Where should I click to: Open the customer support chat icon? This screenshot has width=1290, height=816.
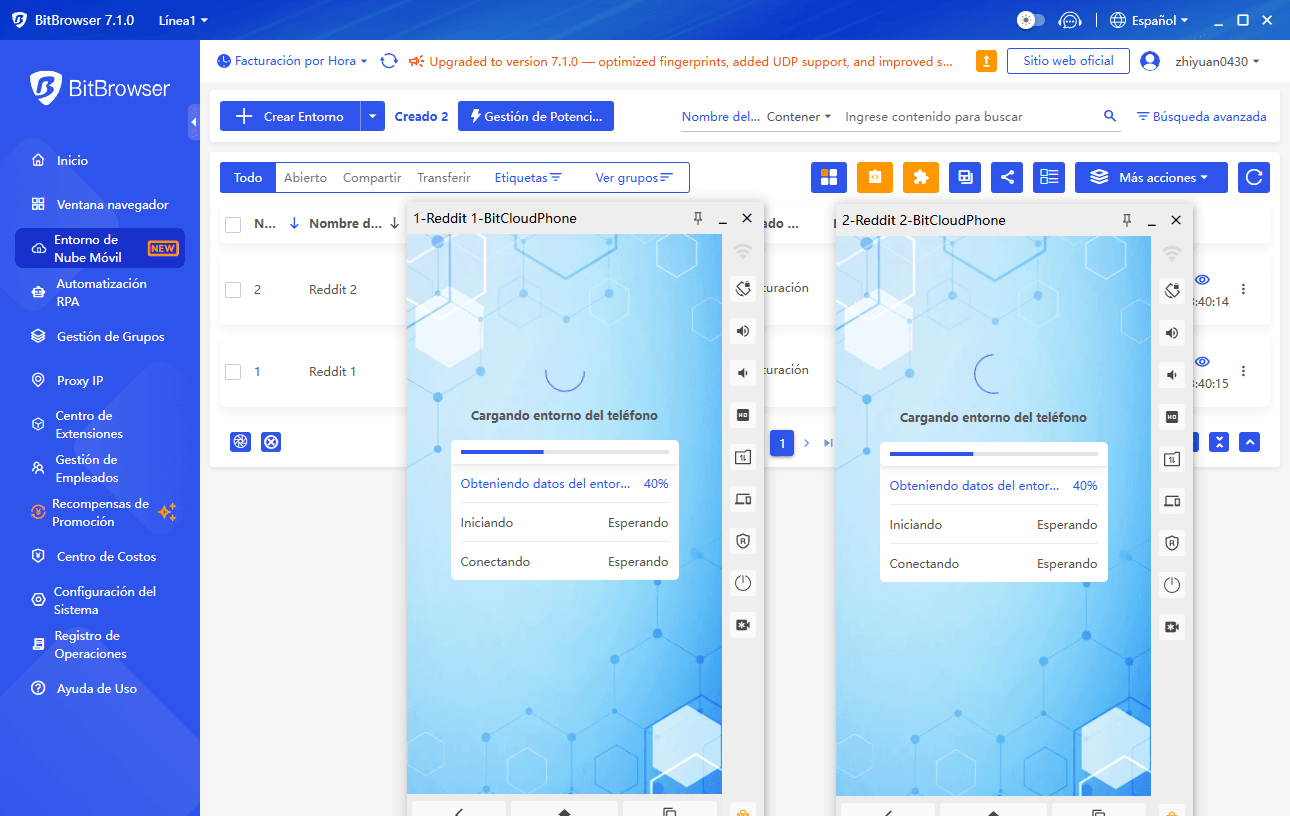click(x=1070, y=20)
